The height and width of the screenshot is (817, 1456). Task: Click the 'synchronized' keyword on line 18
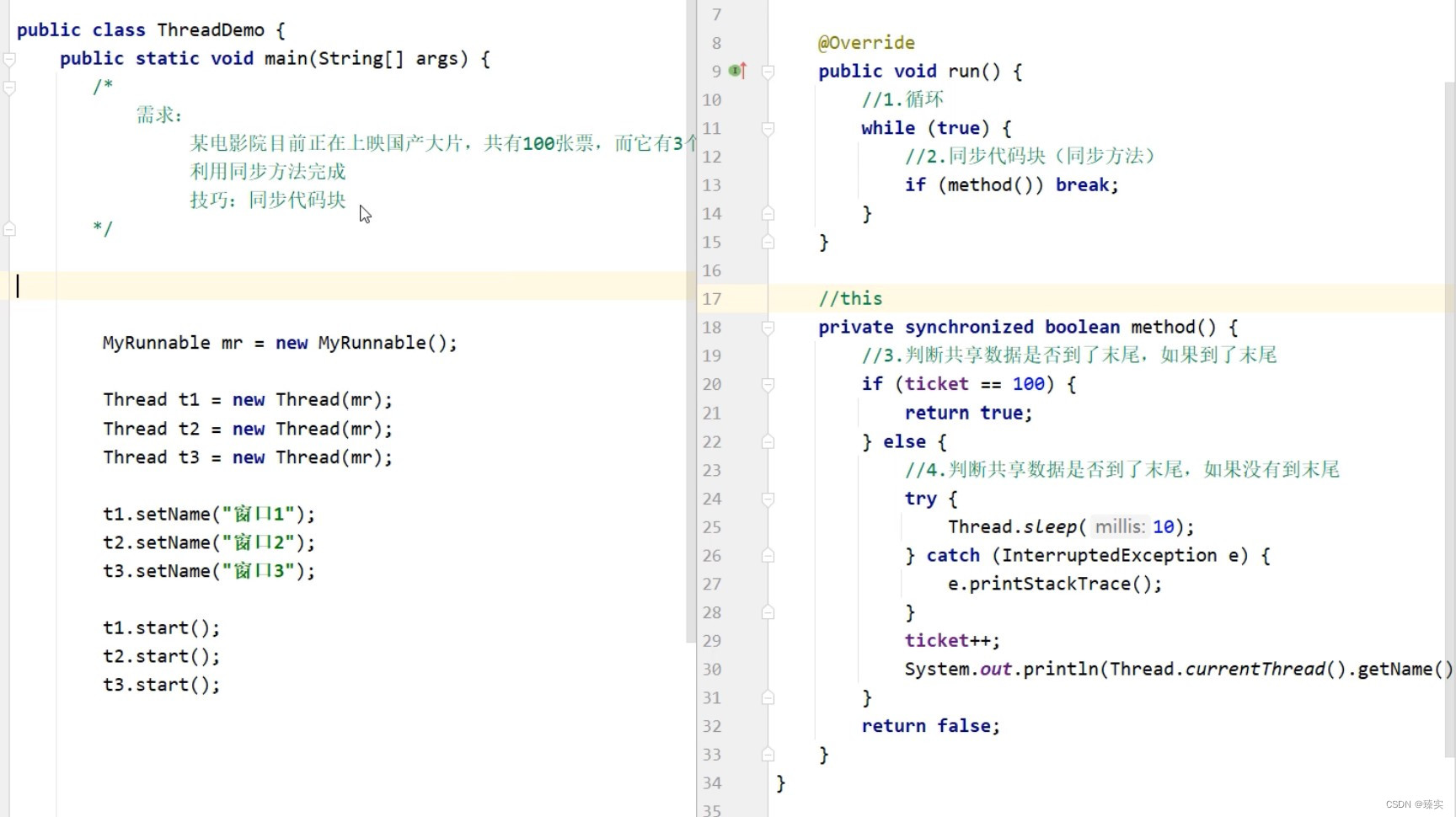[969, 328]
